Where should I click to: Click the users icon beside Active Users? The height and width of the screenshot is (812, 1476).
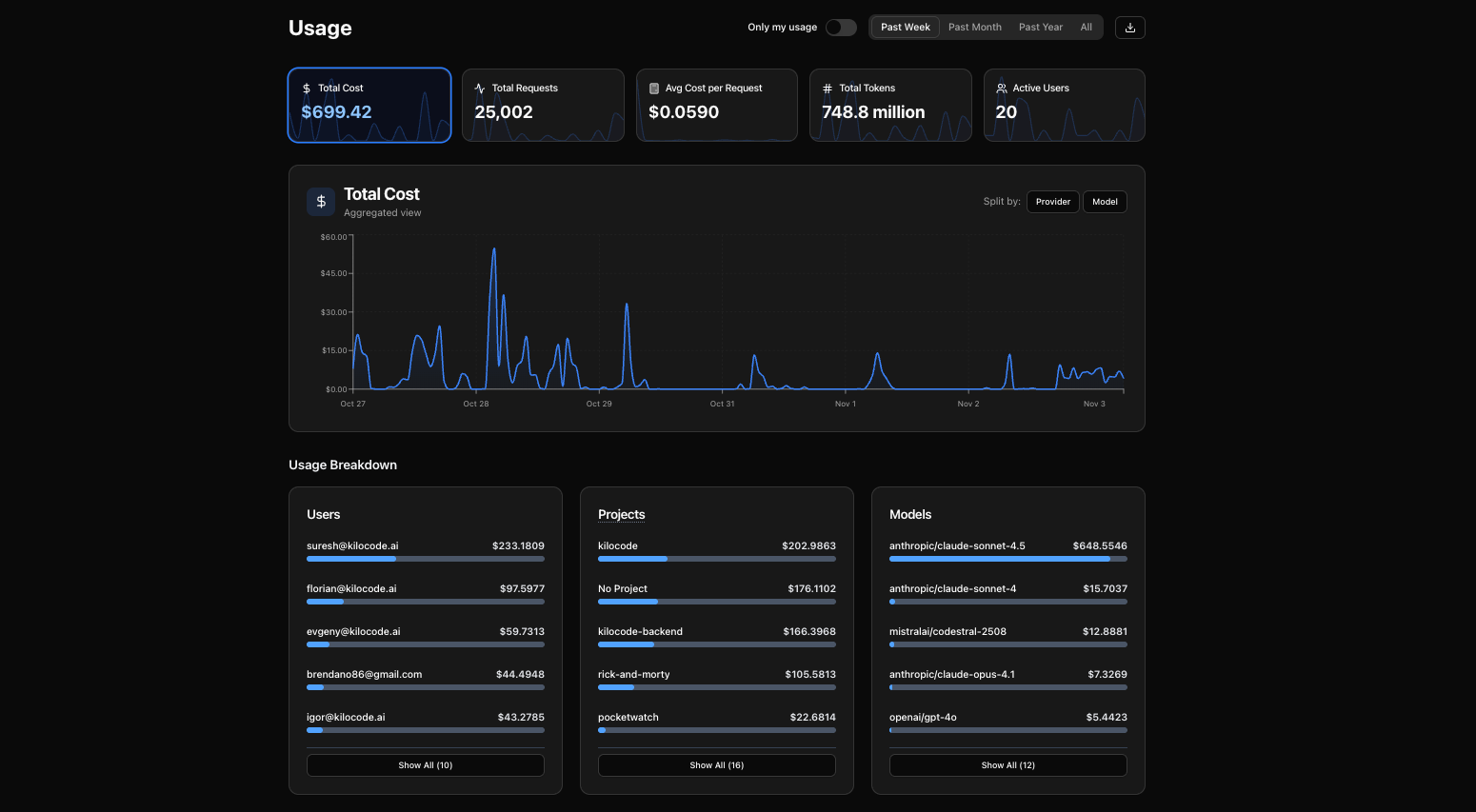click(1002, 89)
